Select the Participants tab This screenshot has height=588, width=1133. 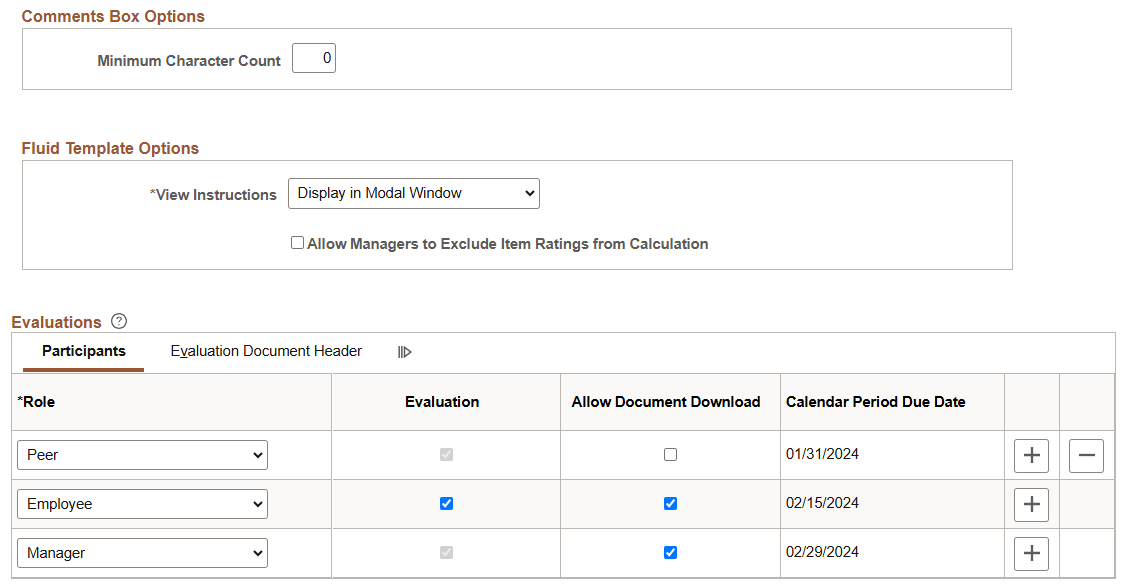tap(84, 351)
